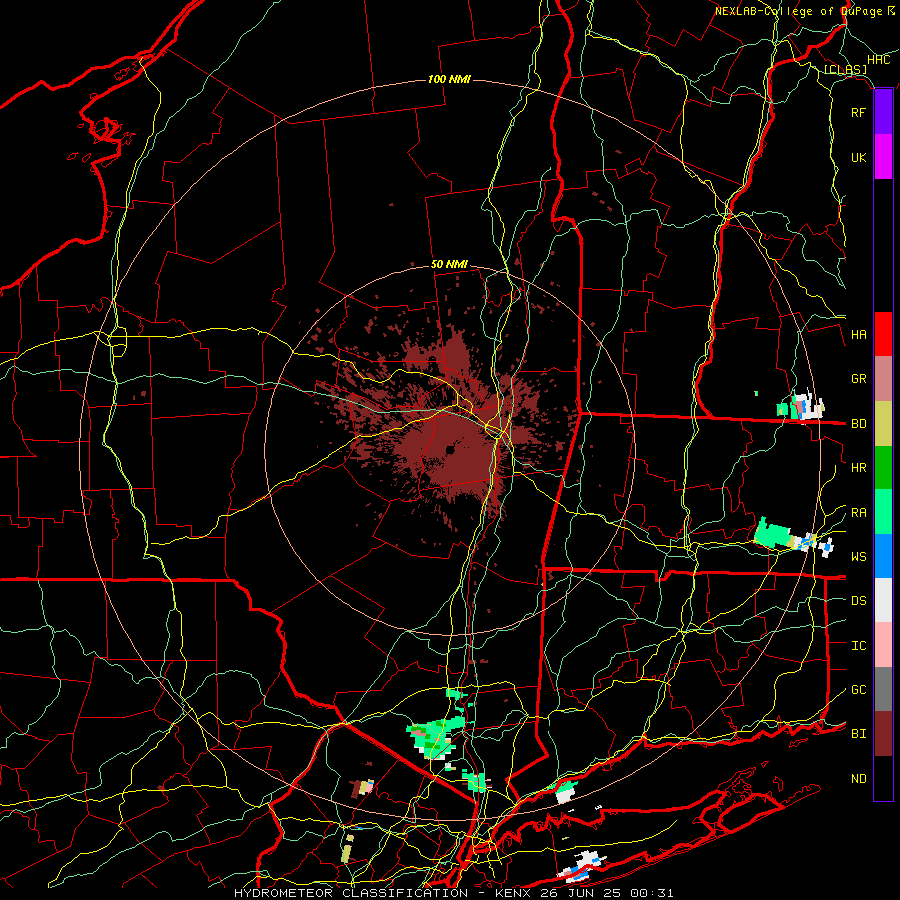Click the [CLAS] units label
The width and height of the screenshot is (900, 900).
point(845,70)
